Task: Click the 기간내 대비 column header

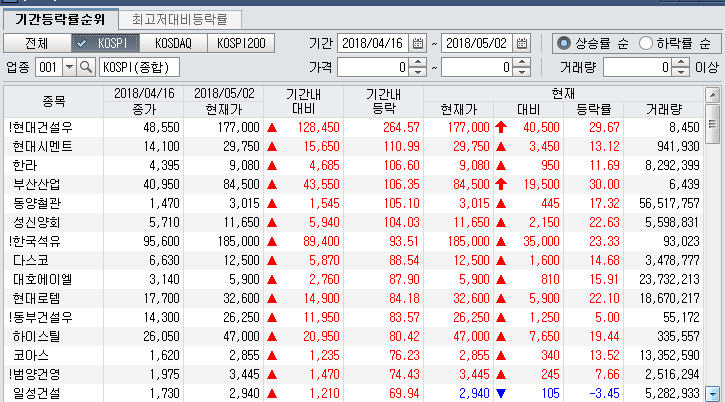Action: (303, 101)
